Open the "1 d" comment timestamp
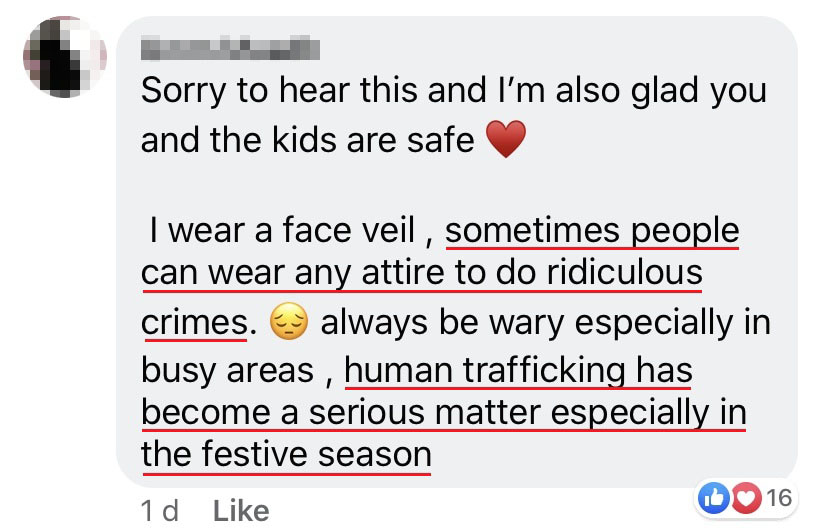Screen dimensions: 828x532 pos(158,511)
